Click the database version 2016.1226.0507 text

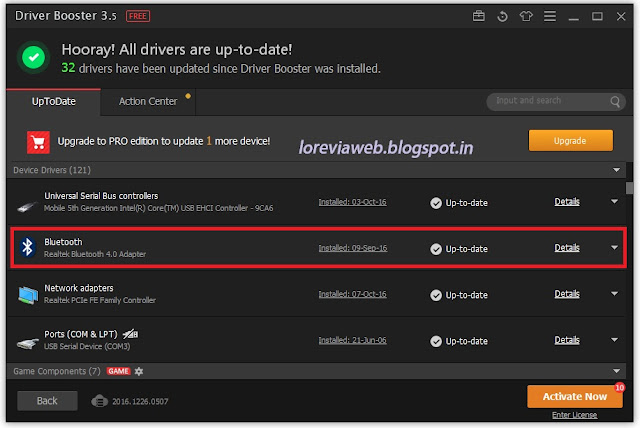click(140, 401)
